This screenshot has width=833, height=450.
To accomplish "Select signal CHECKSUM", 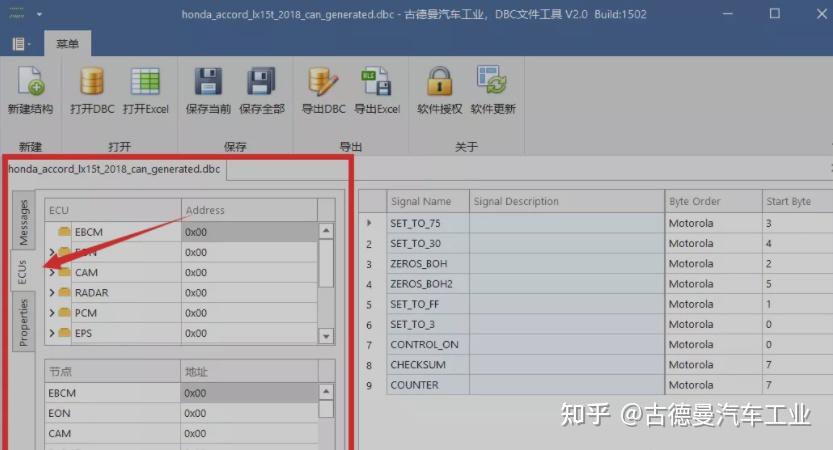I will click(418, 365).
